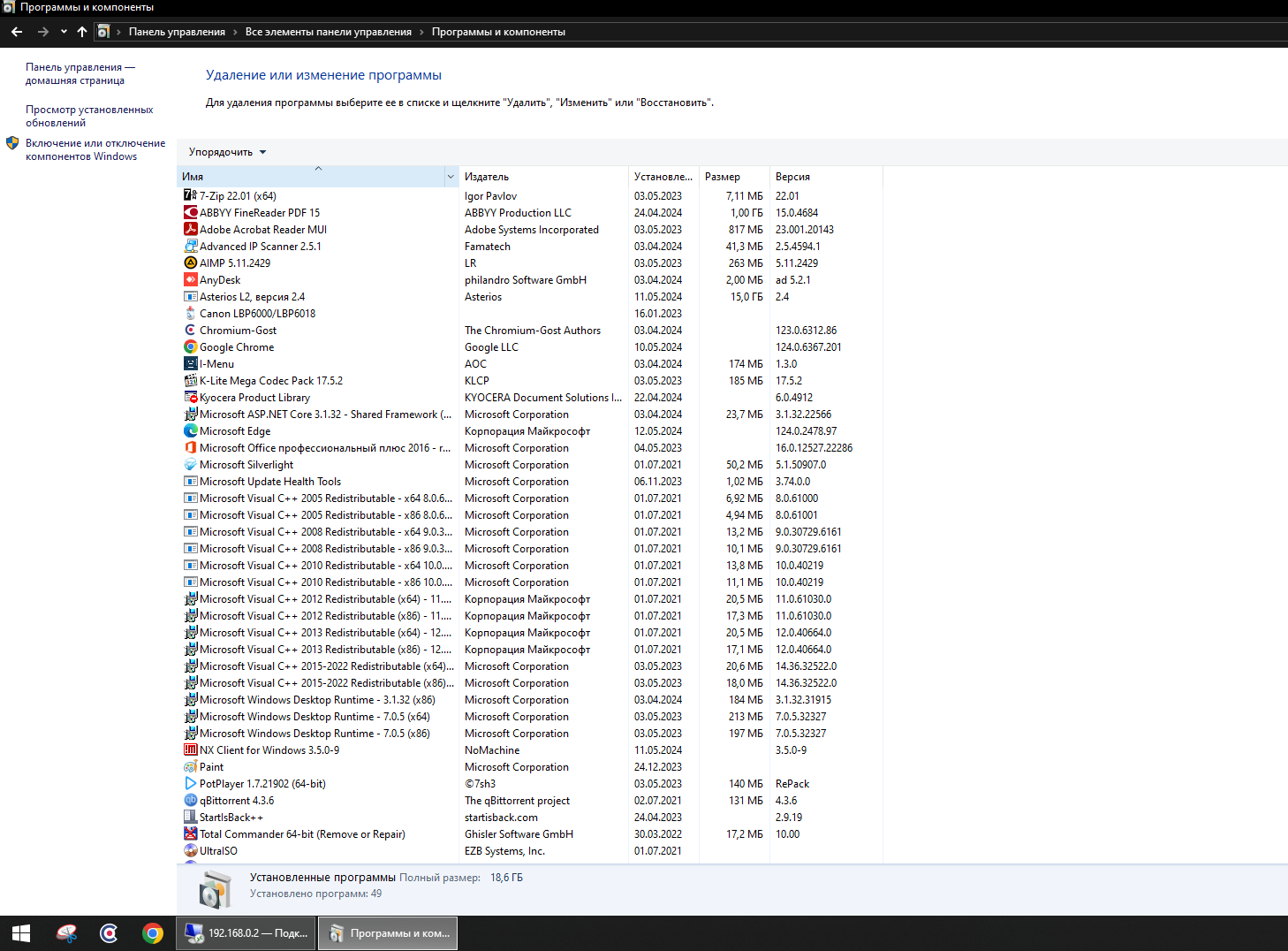Click the Adobe Acrobat Reader icon
Screen dimensions: 1288x951
point(190,230)
